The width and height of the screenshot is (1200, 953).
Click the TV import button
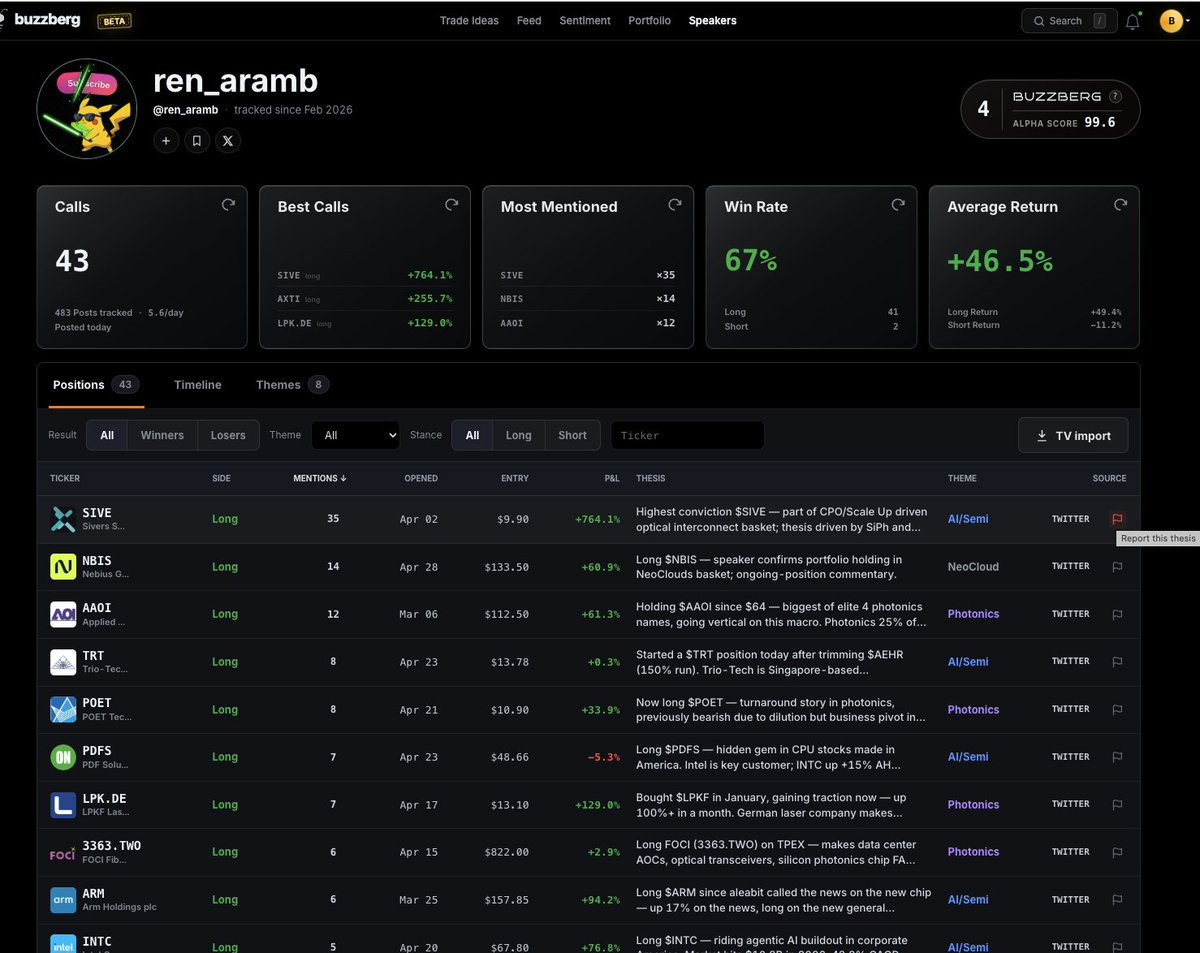pyautogui.click(x=1073, y=436)
